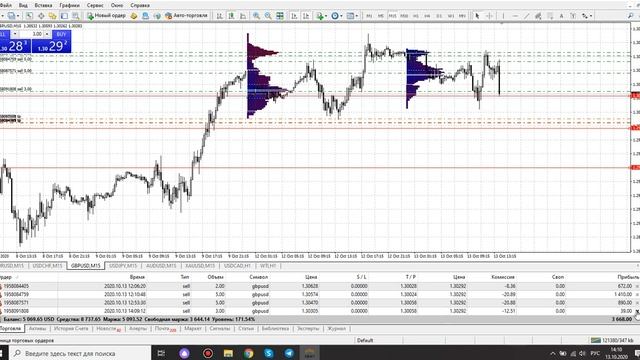Select the H4 timeframe

pos(427,16)
